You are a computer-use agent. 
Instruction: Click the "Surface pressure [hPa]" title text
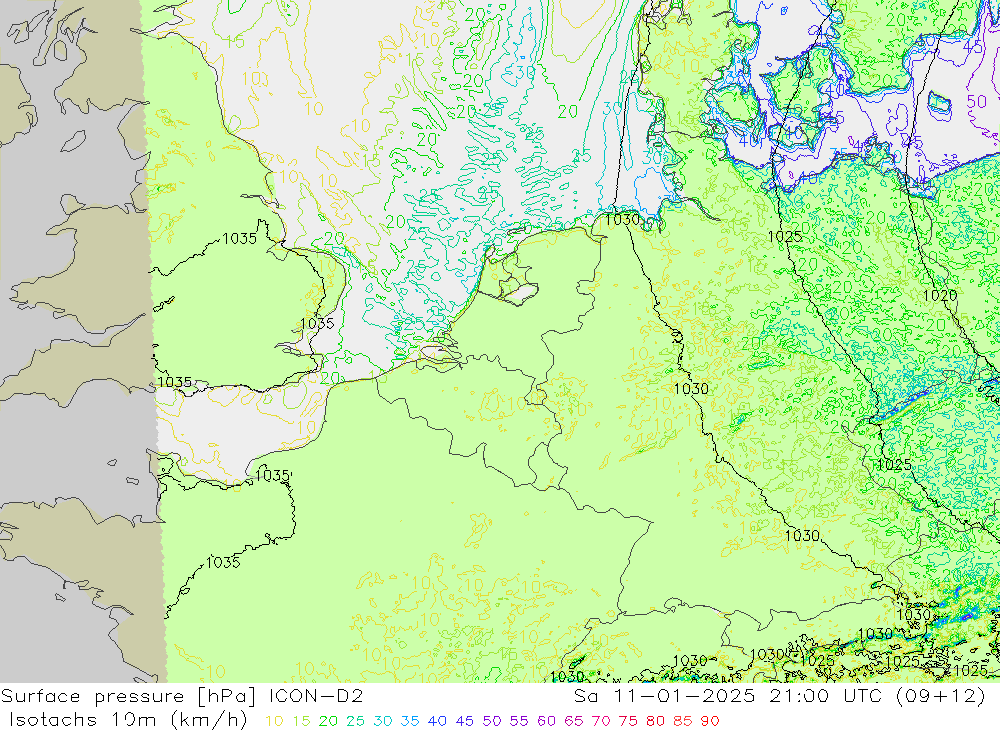pos(129,696)
